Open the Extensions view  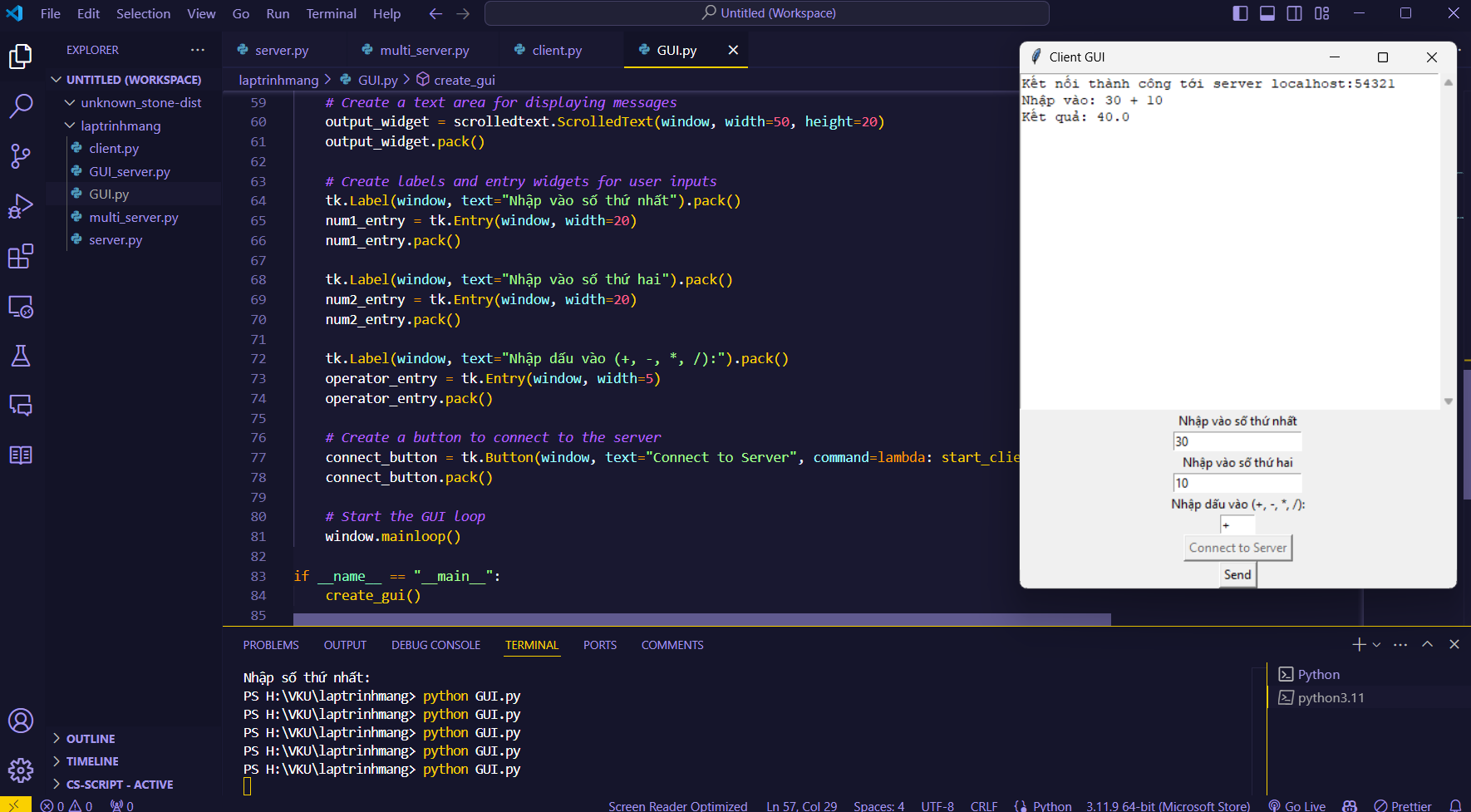point(21,256)
